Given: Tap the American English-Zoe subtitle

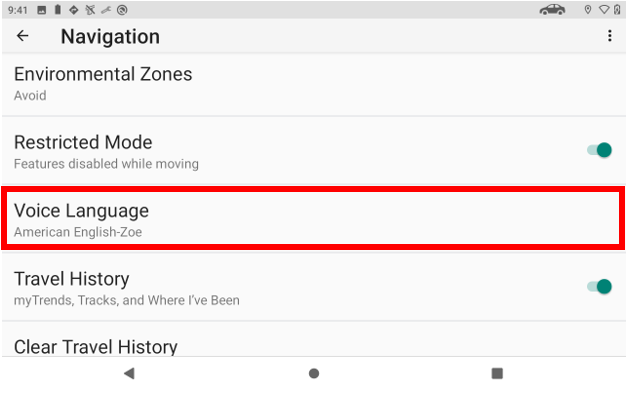Looking at the screenshot, I should click(x=78, y=232).
